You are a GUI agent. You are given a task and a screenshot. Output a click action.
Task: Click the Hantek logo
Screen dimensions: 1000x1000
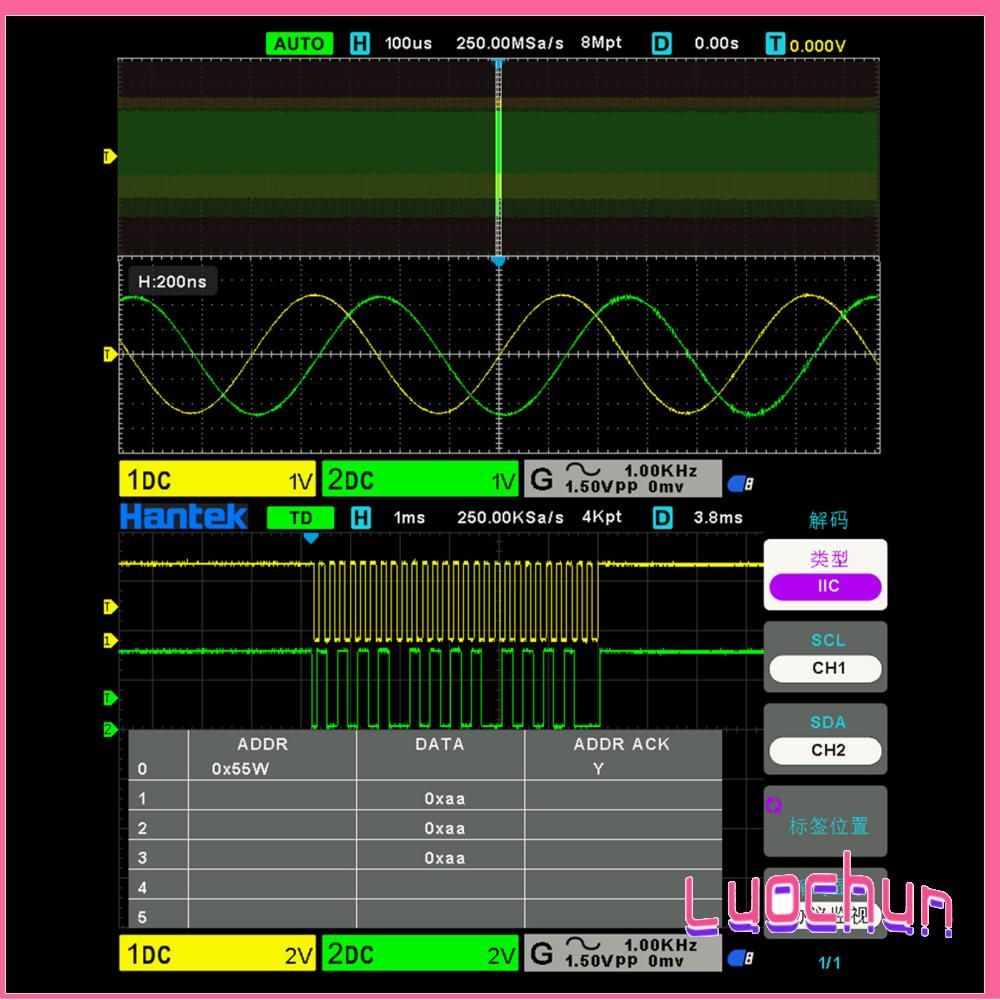(184, 517)
